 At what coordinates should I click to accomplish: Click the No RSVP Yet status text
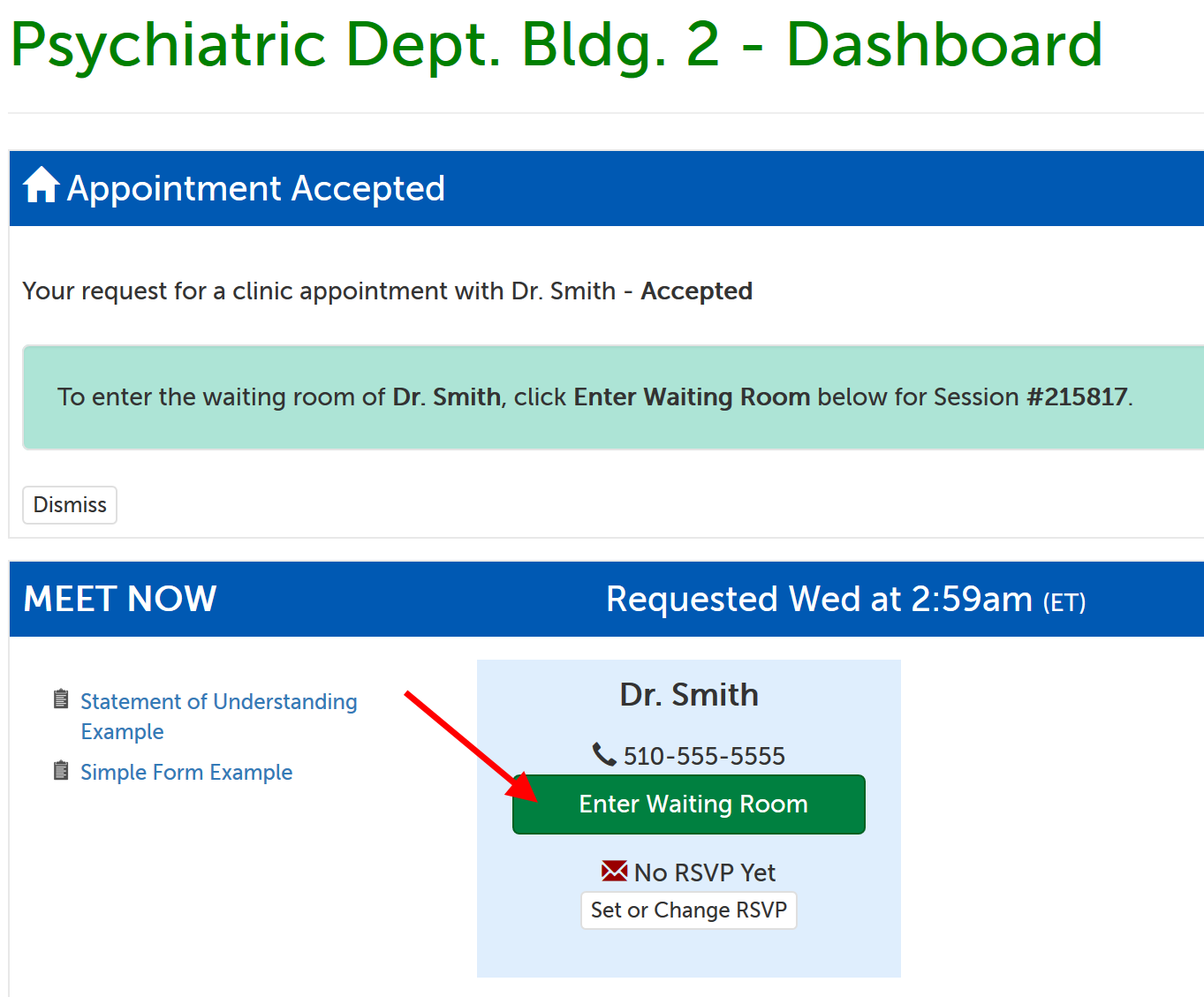(x=705, y=872)
